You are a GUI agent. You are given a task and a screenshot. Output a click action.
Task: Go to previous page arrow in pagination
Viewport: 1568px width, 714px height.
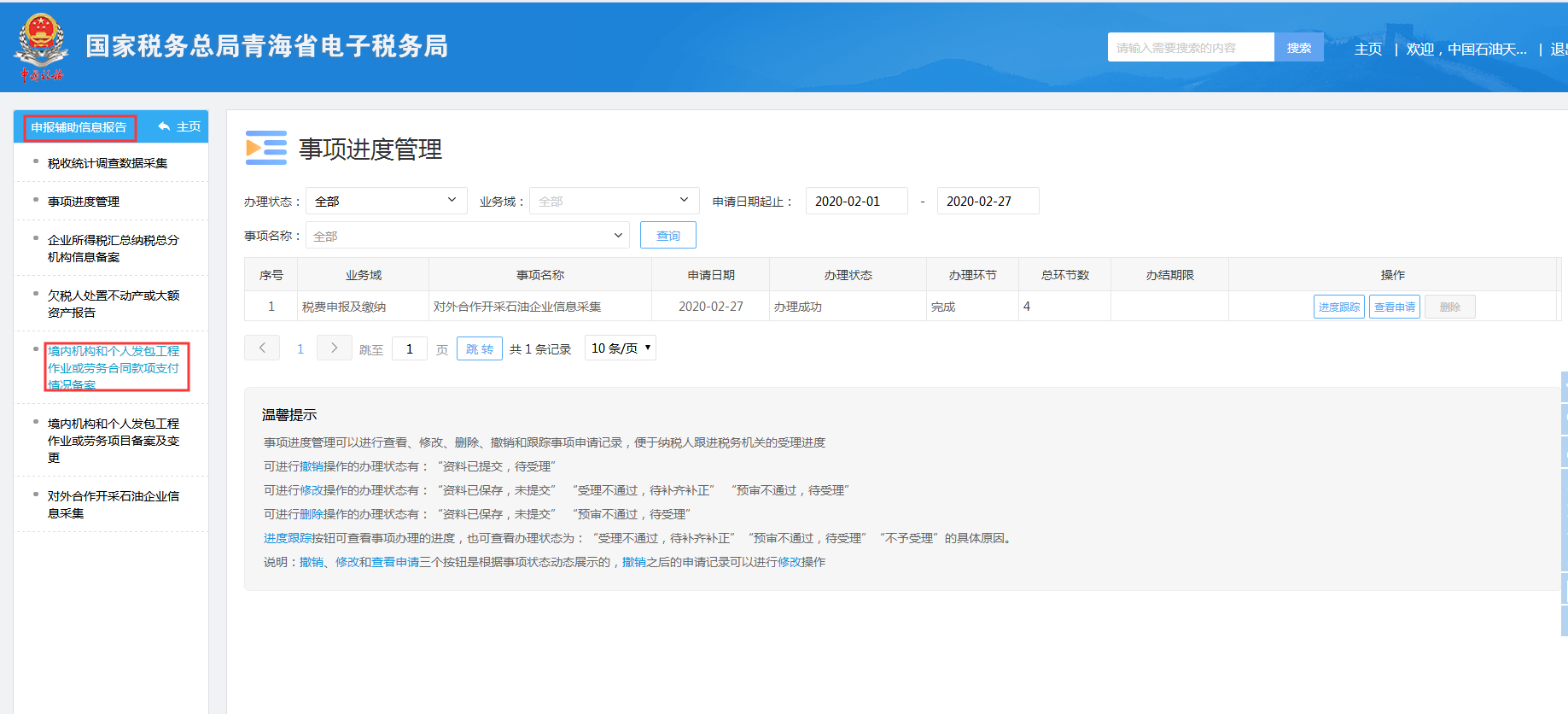pos(262,348)
